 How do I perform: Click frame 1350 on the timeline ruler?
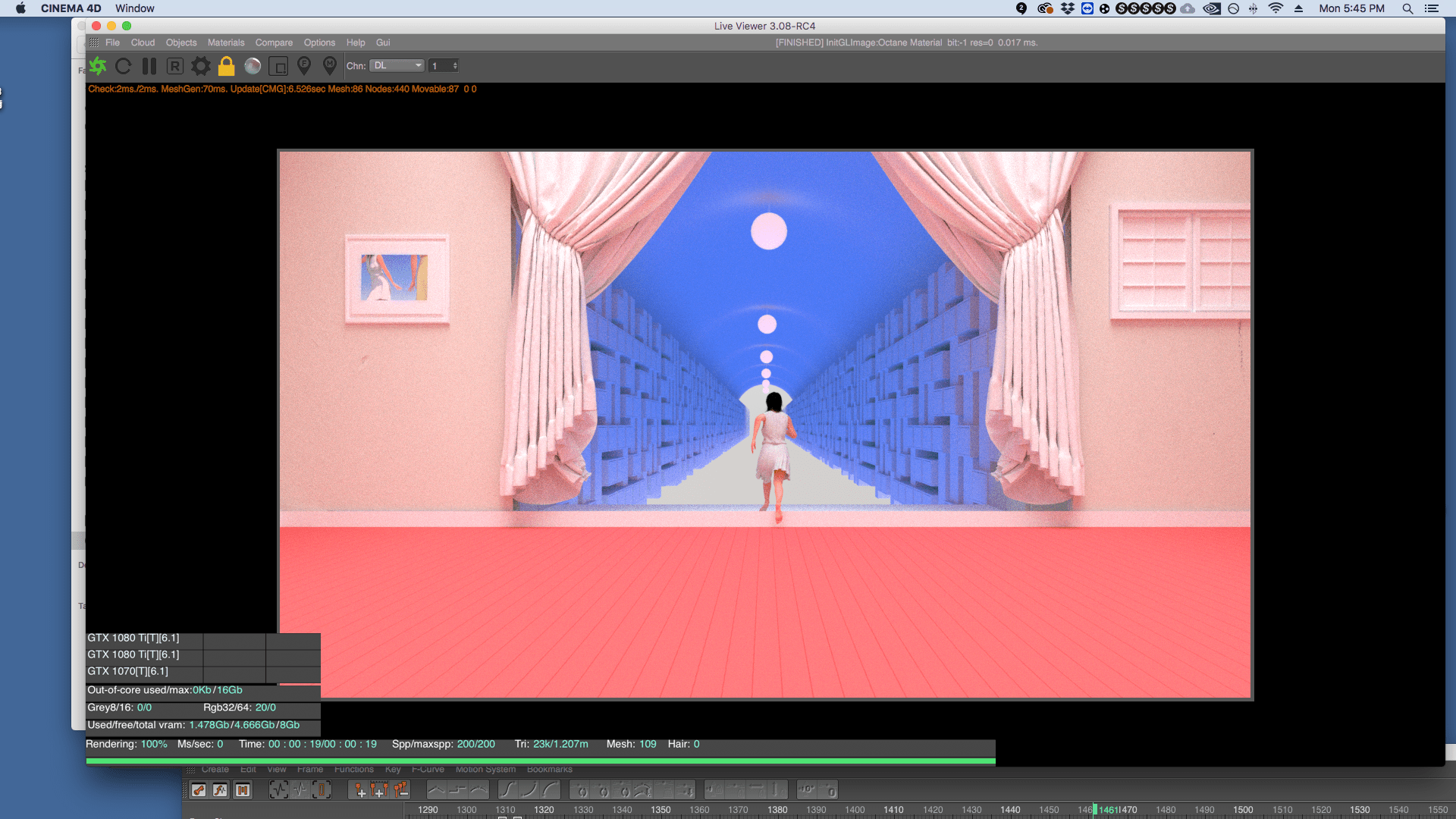661,810
